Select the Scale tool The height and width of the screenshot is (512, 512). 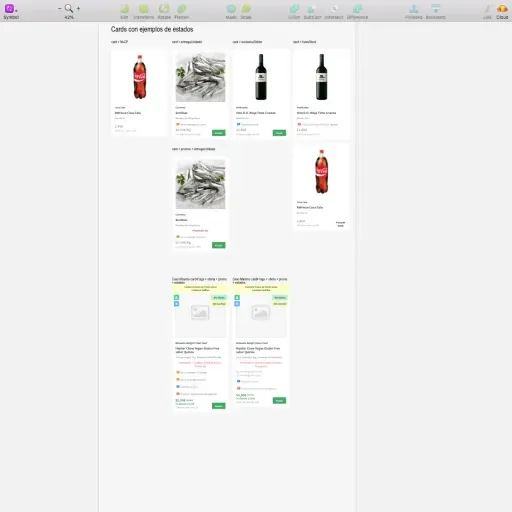tap(246, 9)
